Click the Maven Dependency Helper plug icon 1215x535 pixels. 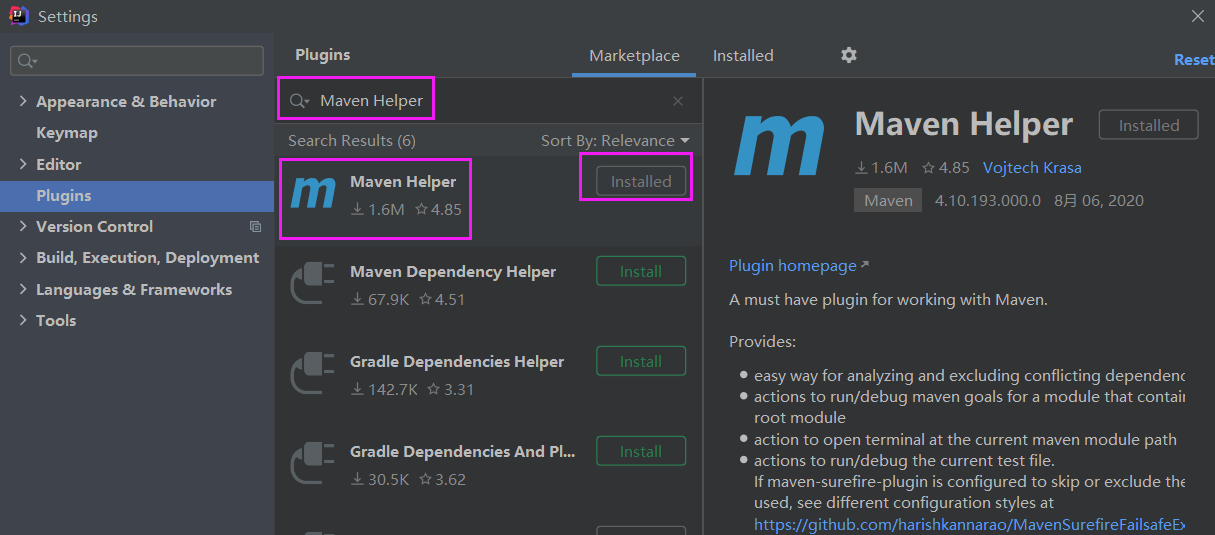tap(313, 284)
